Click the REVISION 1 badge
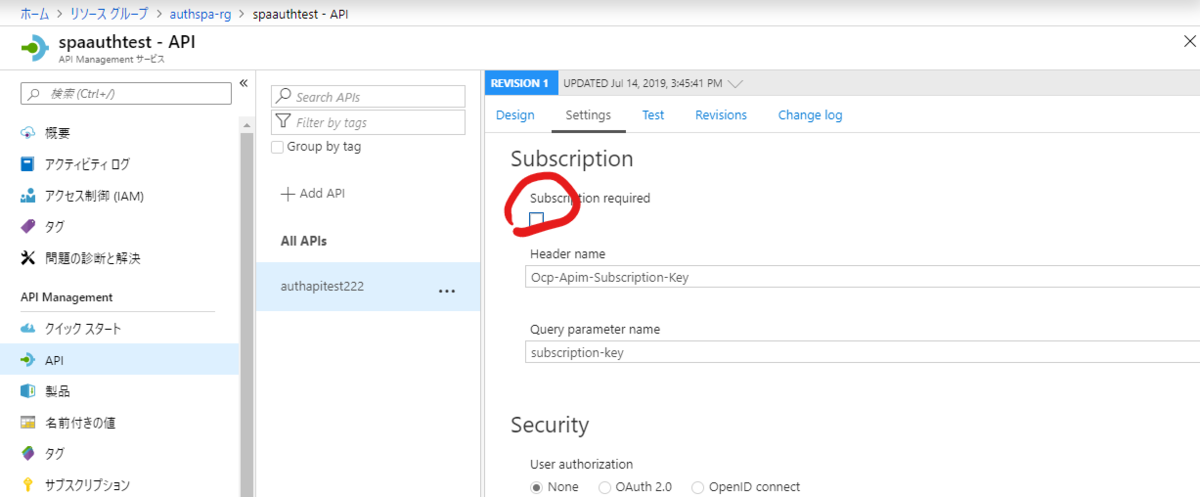This screenshot has width=1200, height=497. (519, 83)
